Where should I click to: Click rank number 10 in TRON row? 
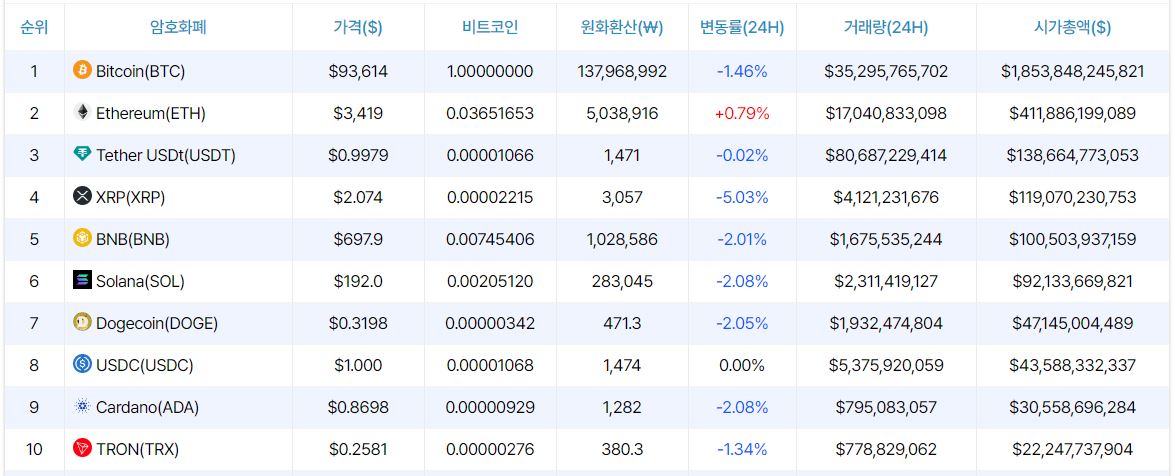[x=34, y=449]
